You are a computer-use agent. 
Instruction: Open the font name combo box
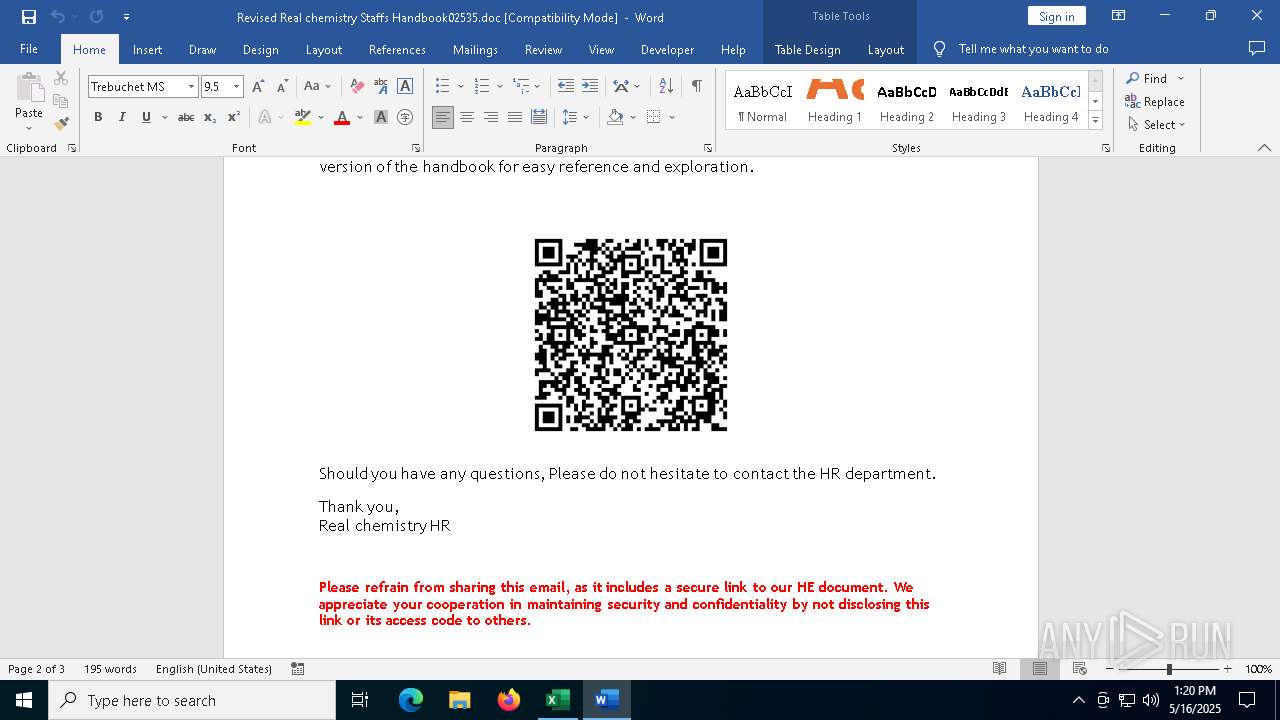point(143,87)
